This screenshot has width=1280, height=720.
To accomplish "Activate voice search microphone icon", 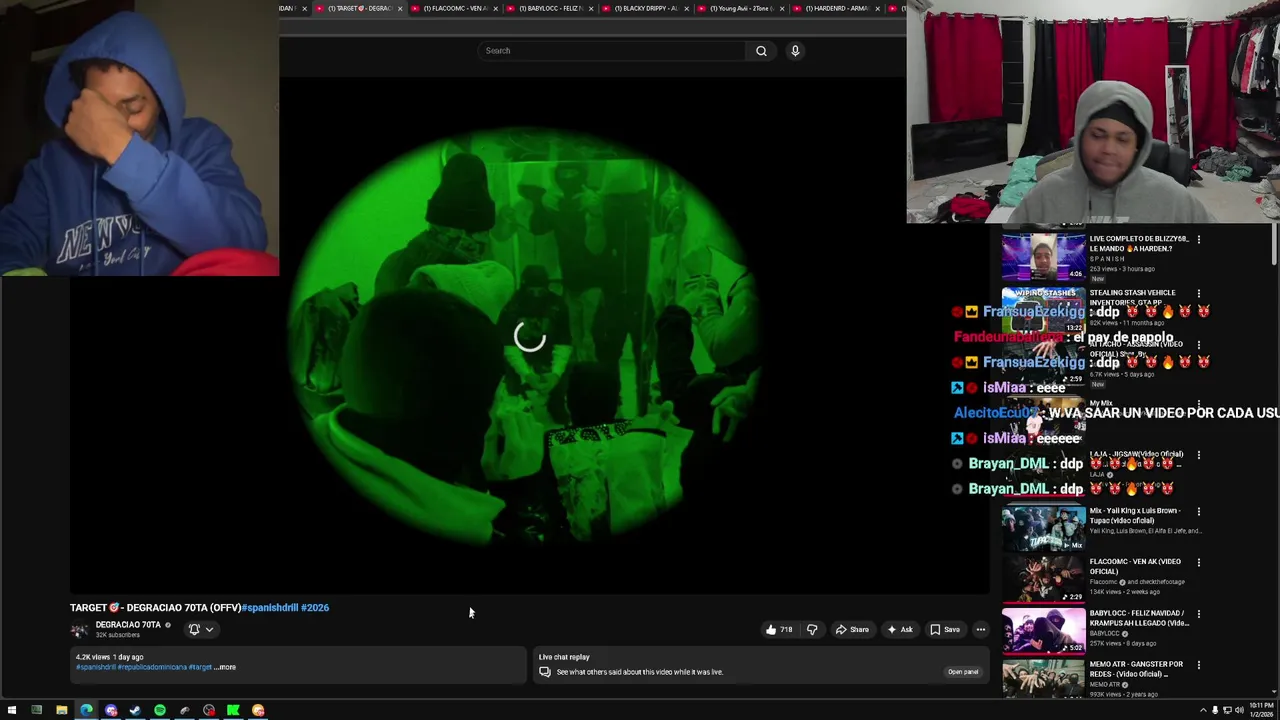I will (x=795, y=51).
